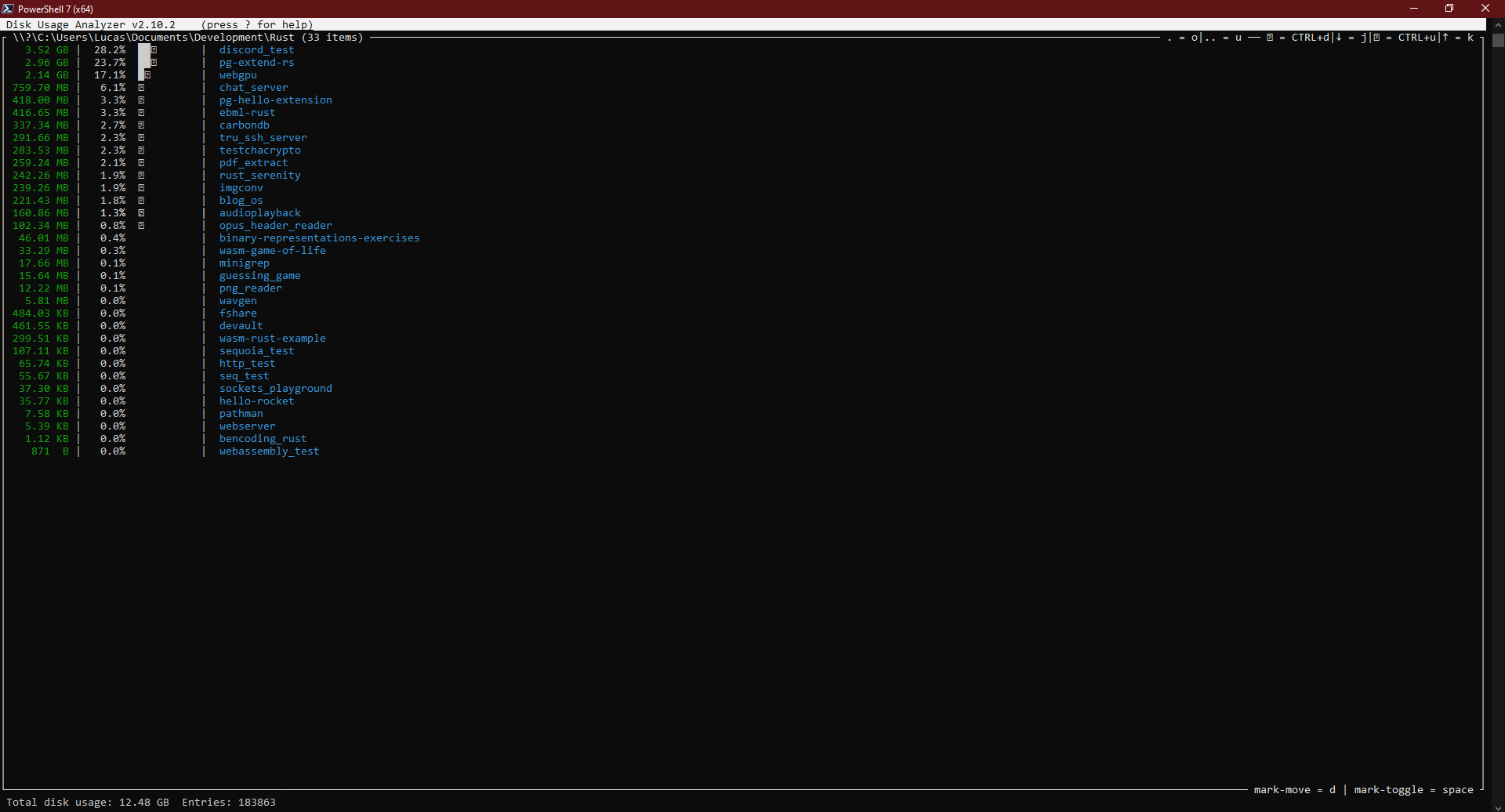1505x812 pixels.
Task: Select the rust_serenity directory entry
Action: click(259, 176)
